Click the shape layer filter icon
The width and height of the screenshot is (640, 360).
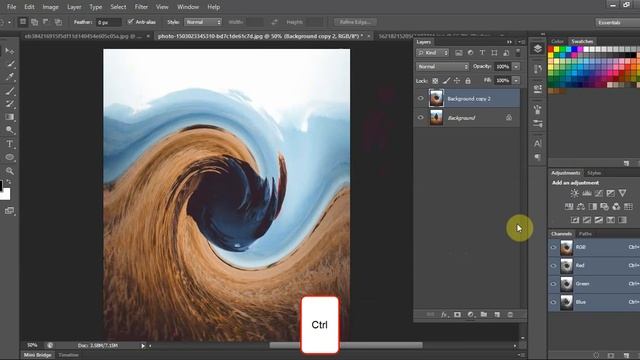[494, 53]
